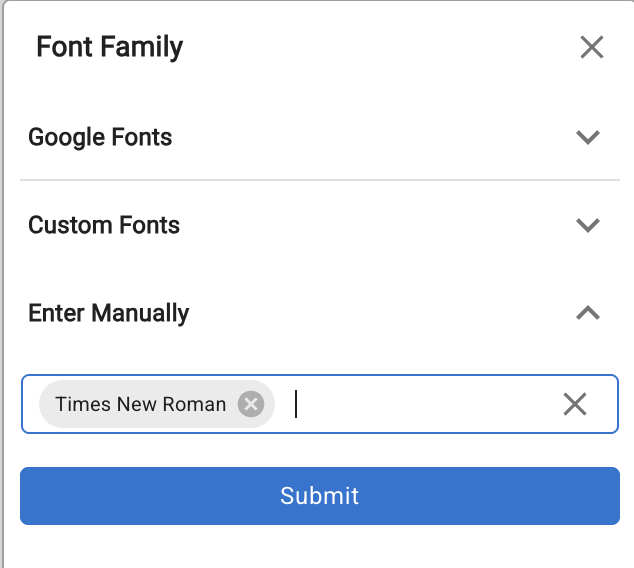This screenshot has height=568, width=634.
Task: Click the Google Fonts section label
Action: pyautogui.click(x=100, y=137)
